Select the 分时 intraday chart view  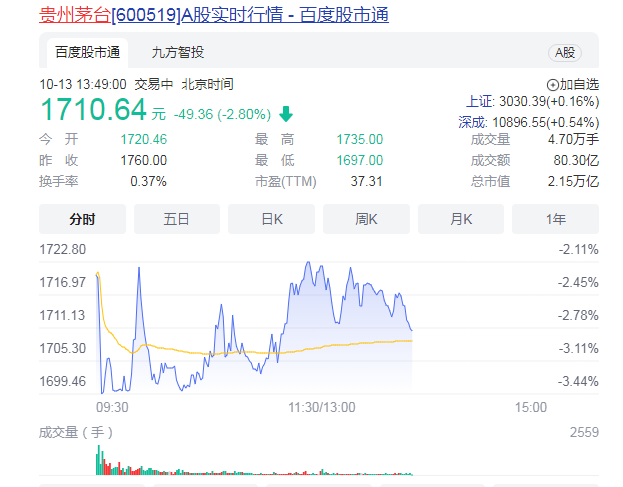coord(82,219)
